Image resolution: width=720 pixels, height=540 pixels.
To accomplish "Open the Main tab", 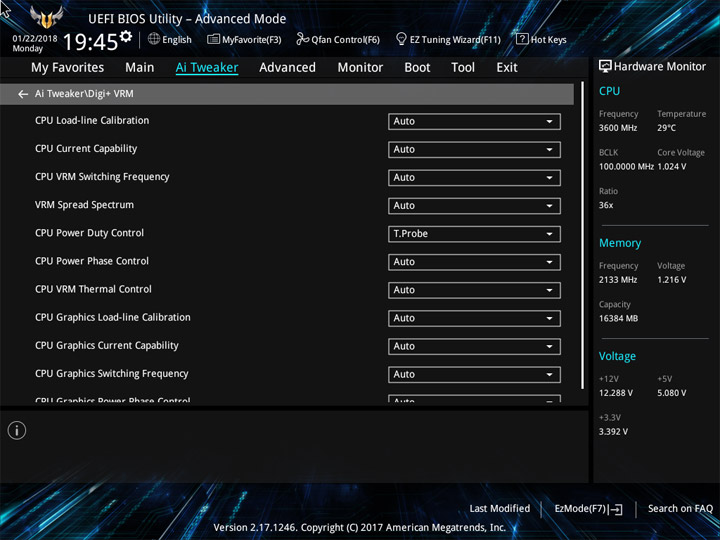I will coord(140,68).
